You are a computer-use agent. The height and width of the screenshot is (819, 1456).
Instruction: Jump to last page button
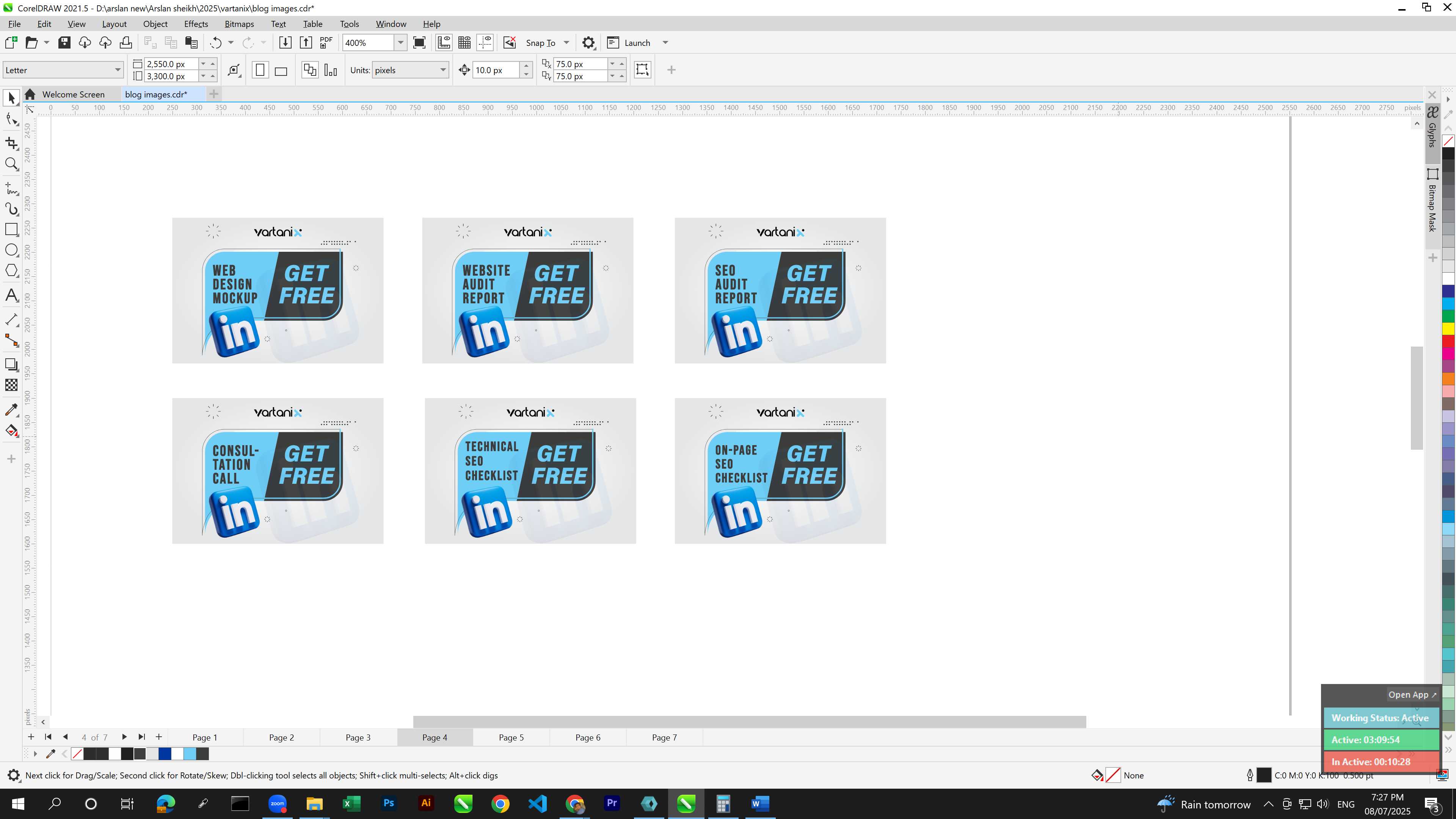(x=142, y=737)
